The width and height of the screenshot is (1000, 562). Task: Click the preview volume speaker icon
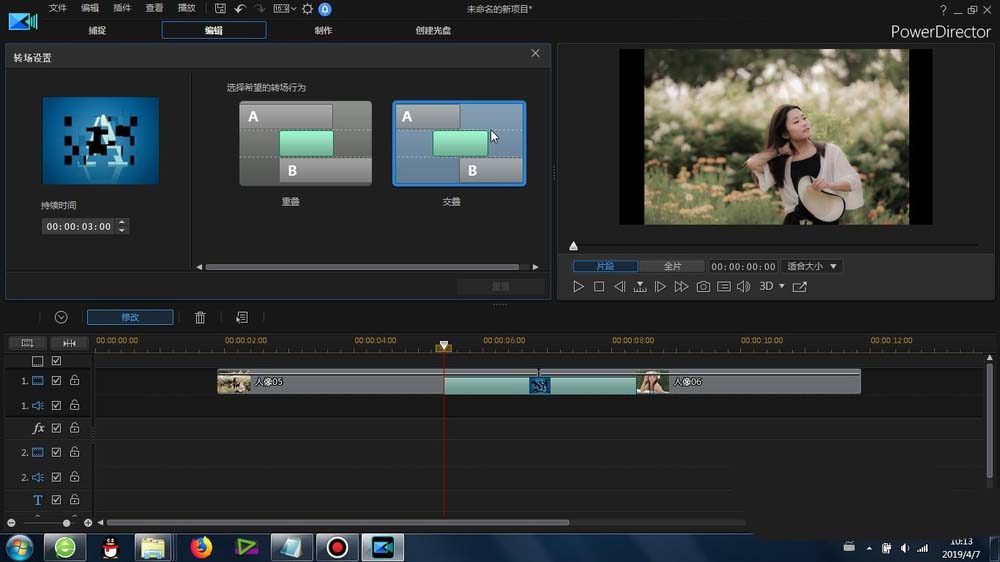pos(743,287)
